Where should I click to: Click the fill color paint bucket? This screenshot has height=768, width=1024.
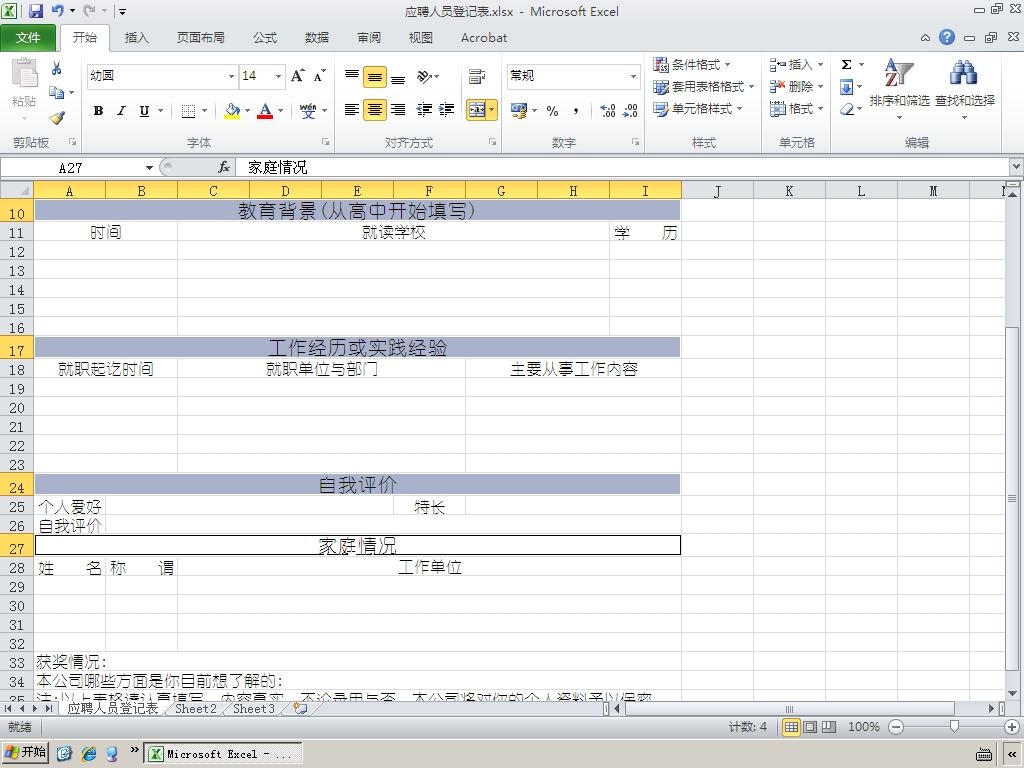pyautogui.click(x=232, y=110)
